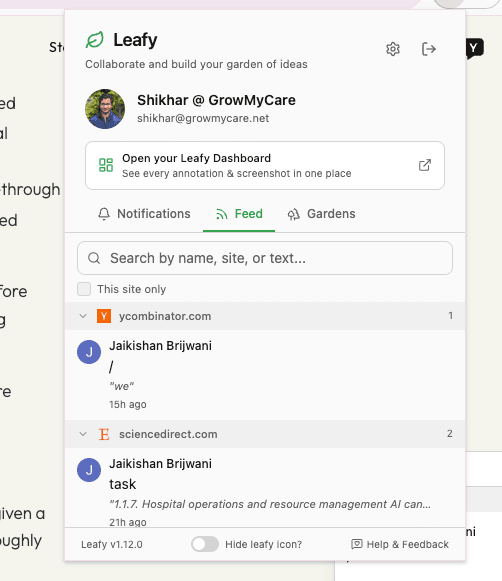Focus the search by name field

pyautogui.click(x=265, y=258)
